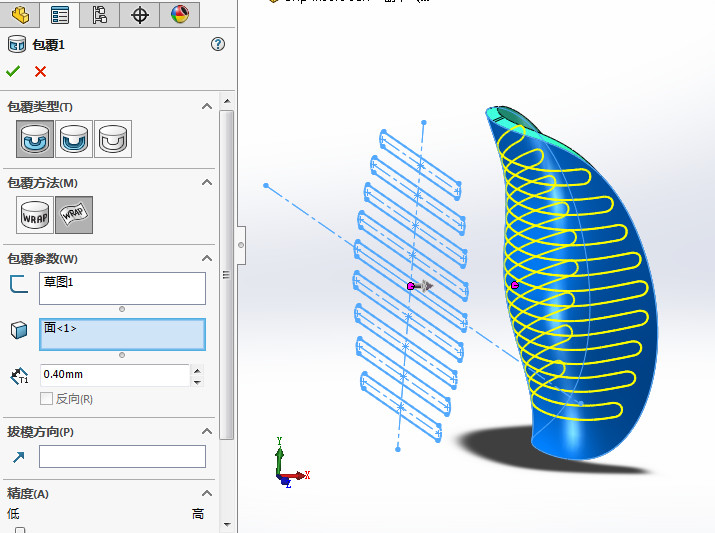Screen dimensions: 715x533
Task: Click the thickness T1 icon
Action: tap(19, 376)
